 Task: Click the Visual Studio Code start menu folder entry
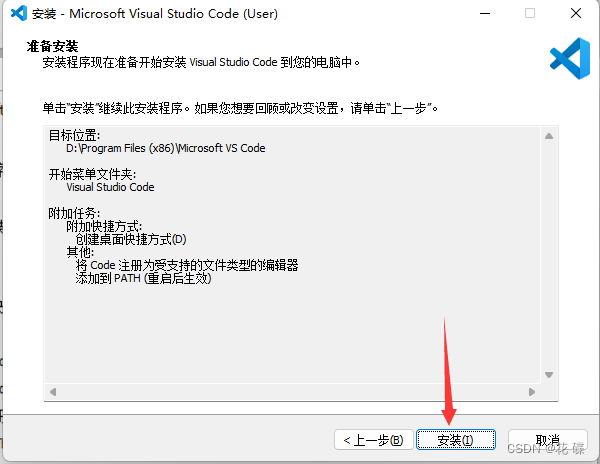(110, 187)
